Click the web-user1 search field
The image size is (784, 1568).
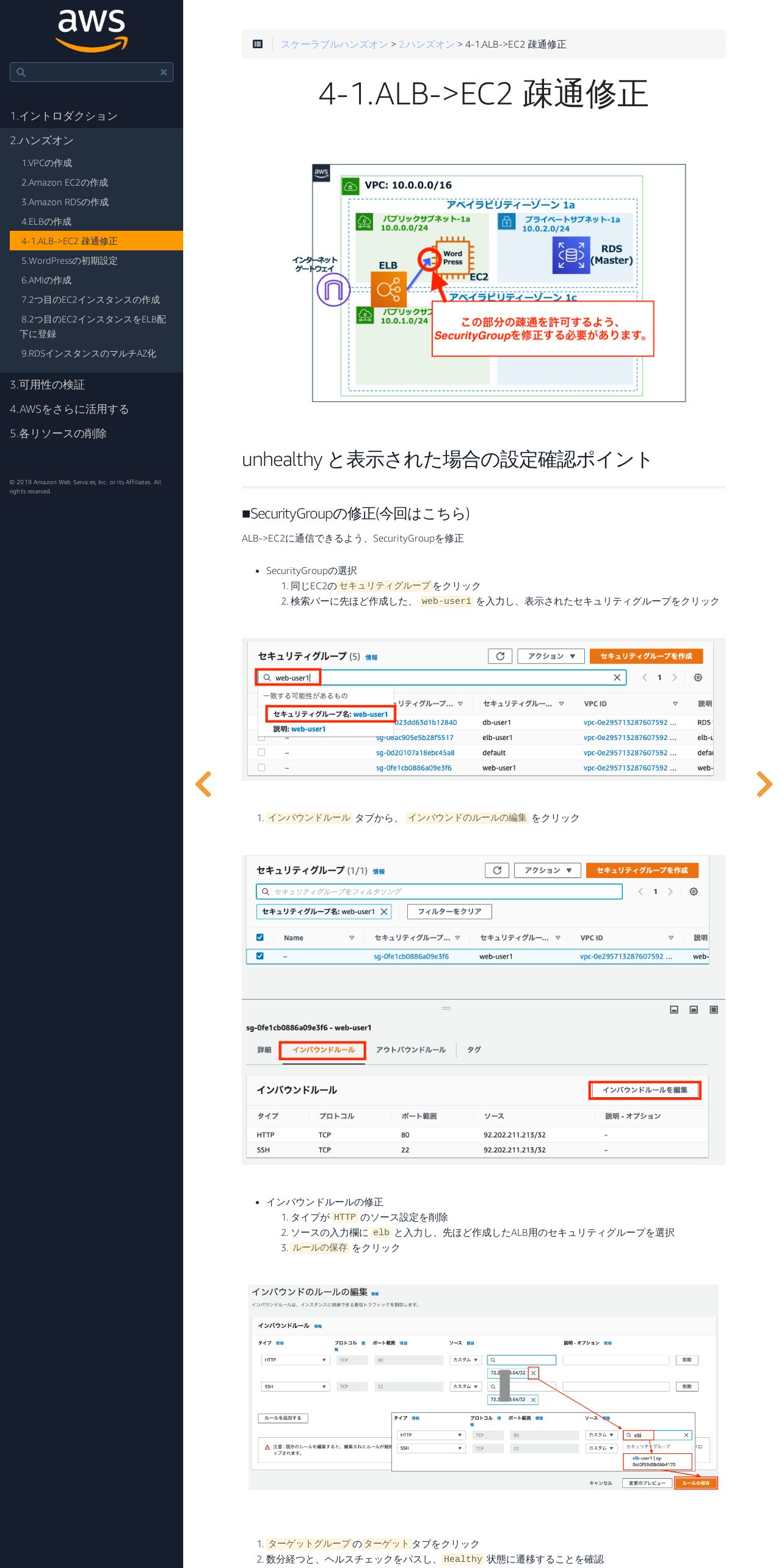(x=441, y=678)
